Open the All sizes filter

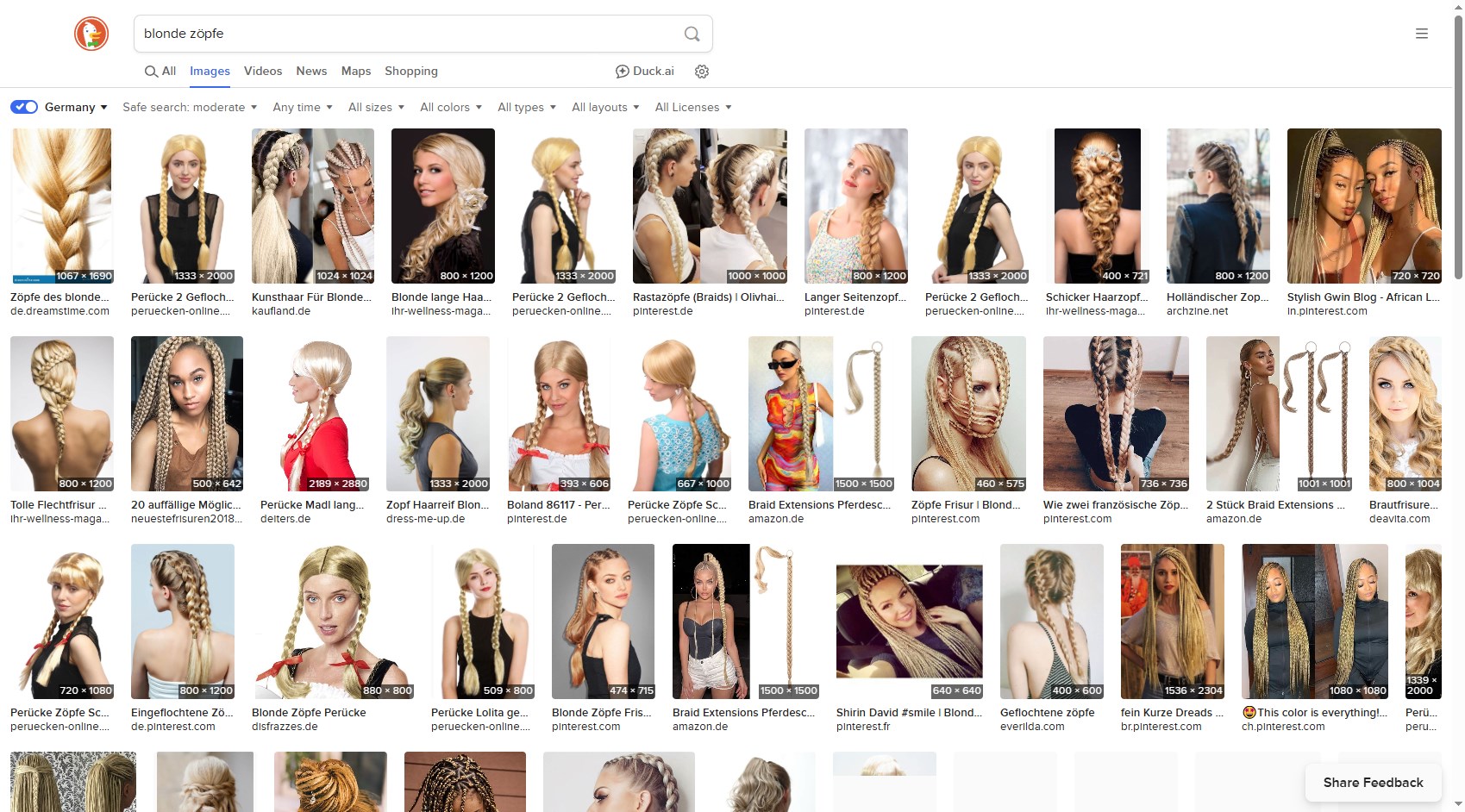pos(376,107)
